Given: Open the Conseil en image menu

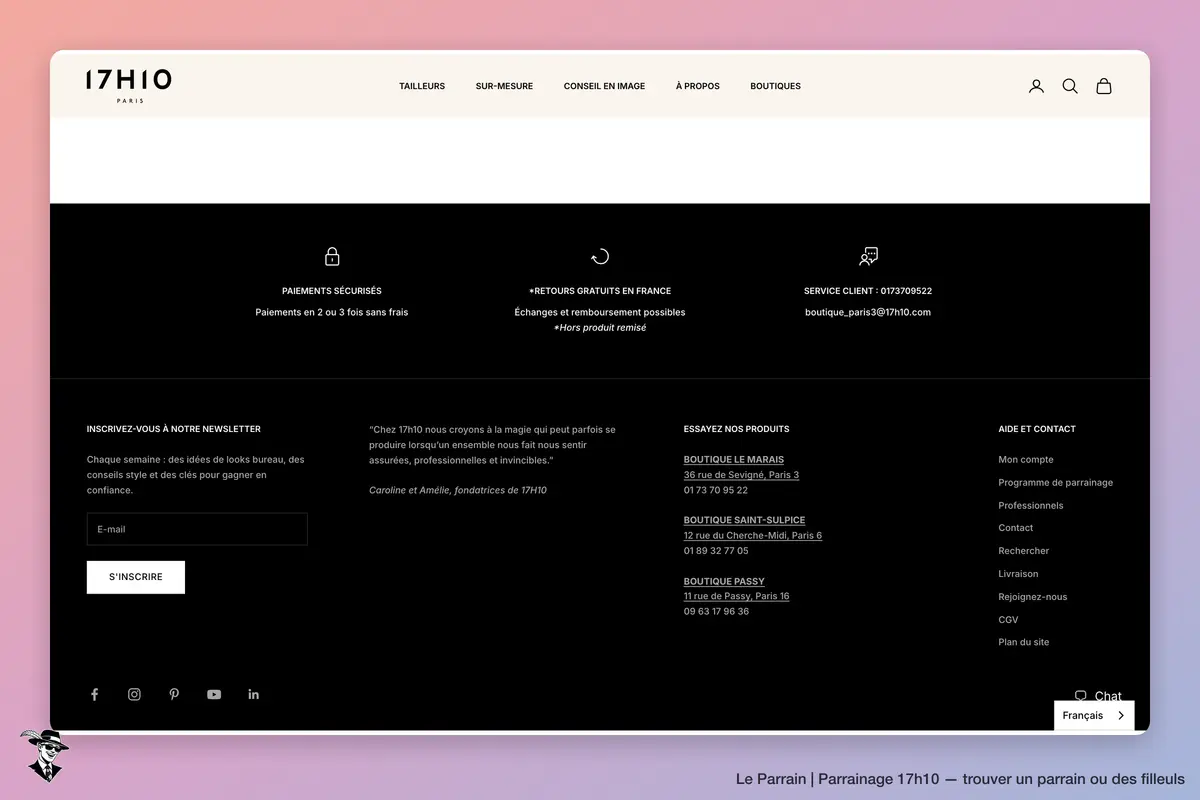Looking at the screenshot, I should (x=604, y=86).
